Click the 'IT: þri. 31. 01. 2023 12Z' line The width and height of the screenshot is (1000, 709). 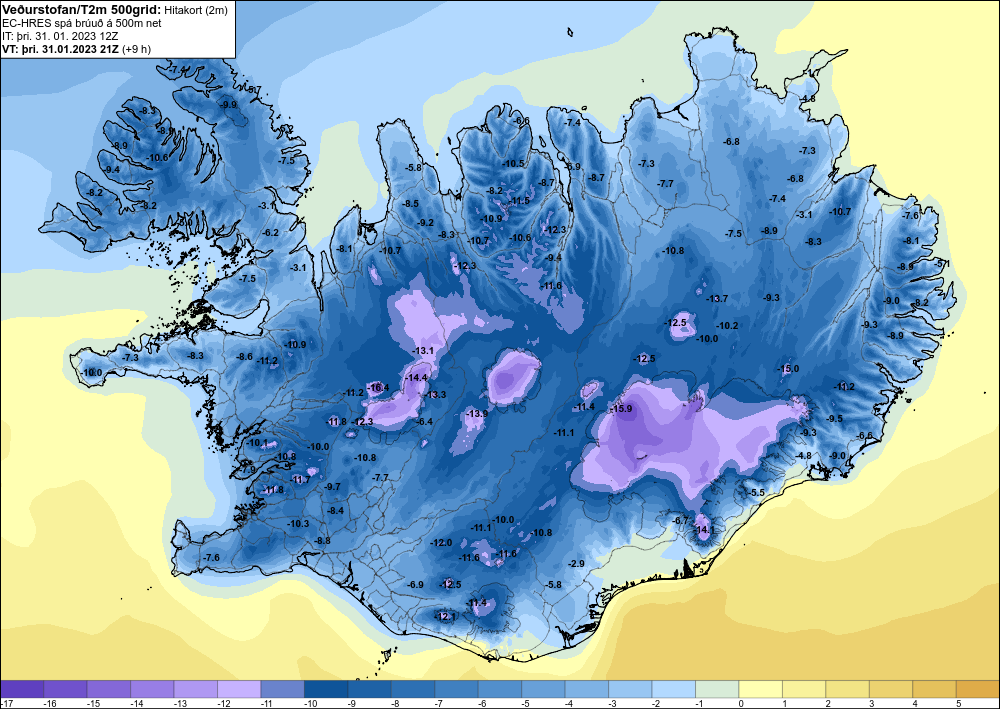[60, 36]
